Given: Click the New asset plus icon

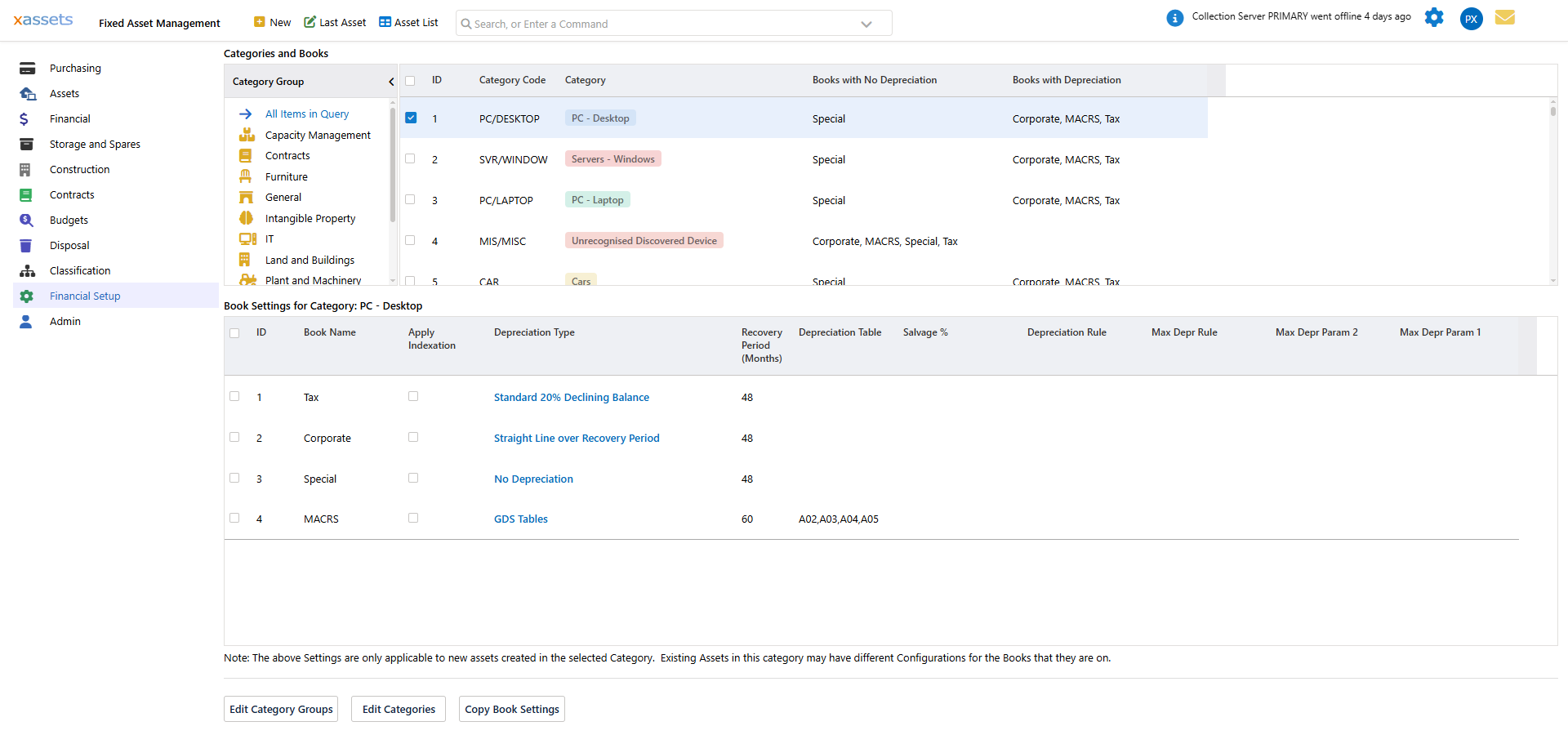Looking at the screenshot, I should (260, 22).
